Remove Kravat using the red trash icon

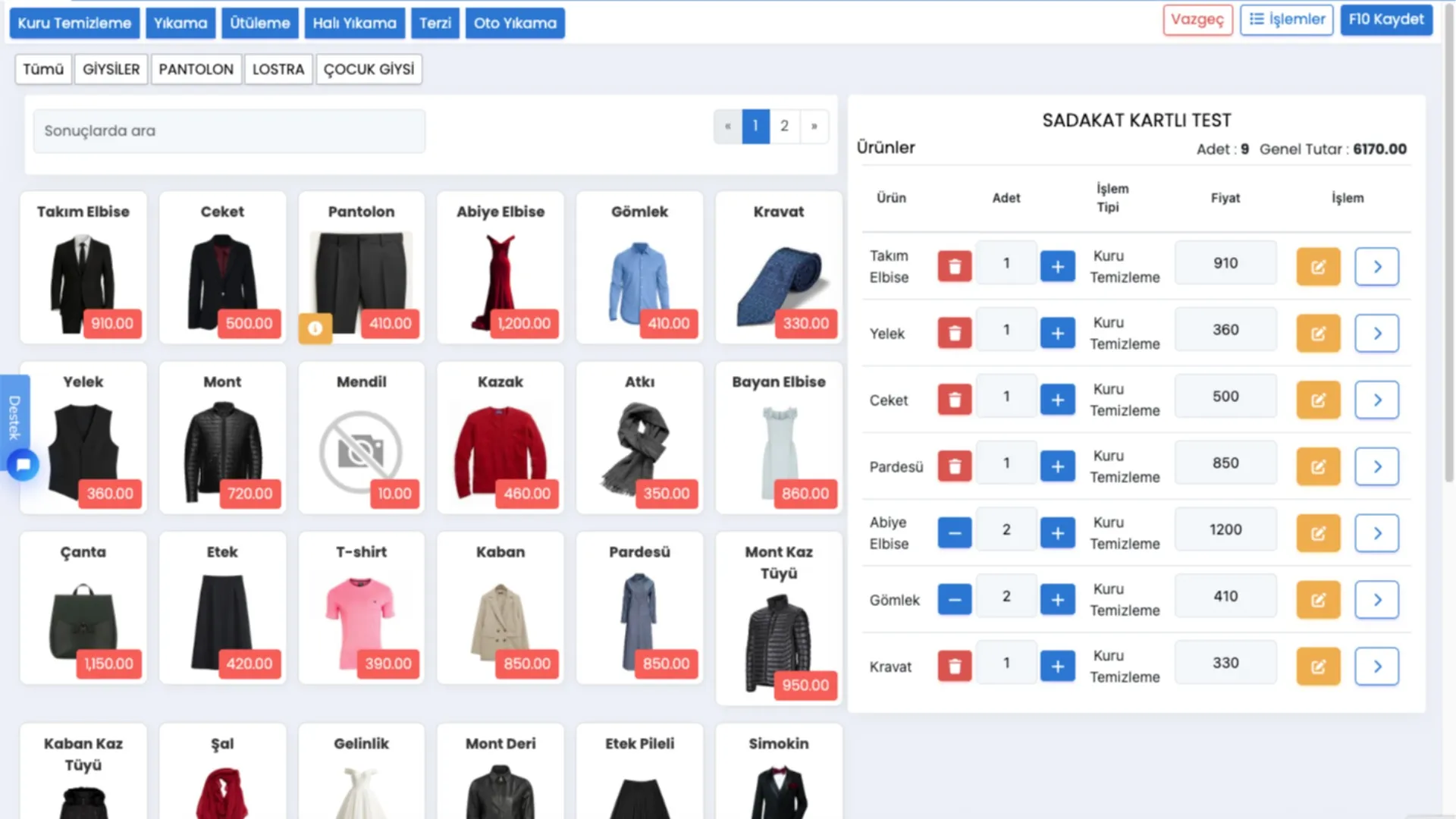(954, 666)
